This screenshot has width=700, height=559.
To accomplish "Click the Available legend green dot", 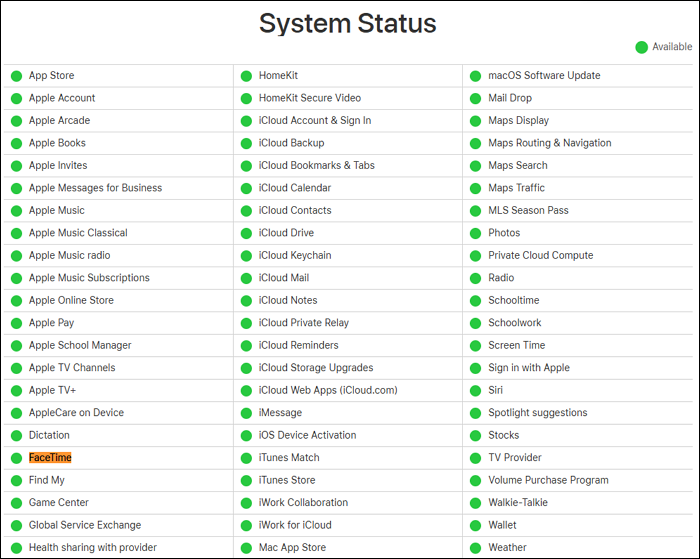I will (x=642, y=47).
